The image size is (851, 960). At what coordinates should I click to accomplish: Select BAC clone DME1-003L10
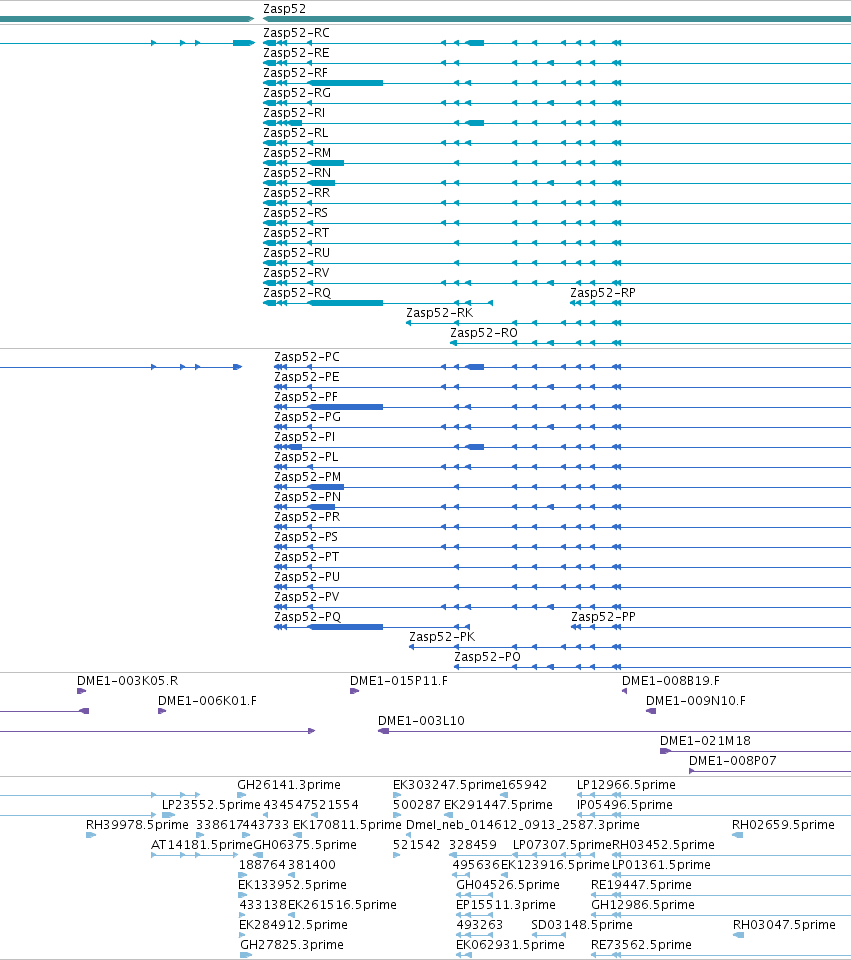pyautogui.click(x=421, y=721)
